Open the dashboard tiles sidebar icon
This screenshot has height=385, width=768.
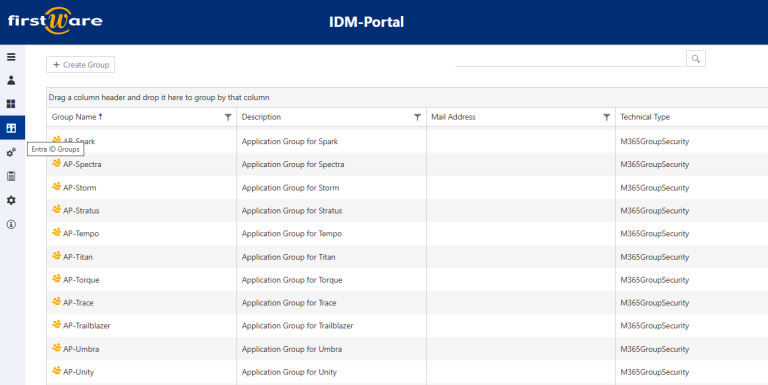pyautogui.click(x=11, y=104)
